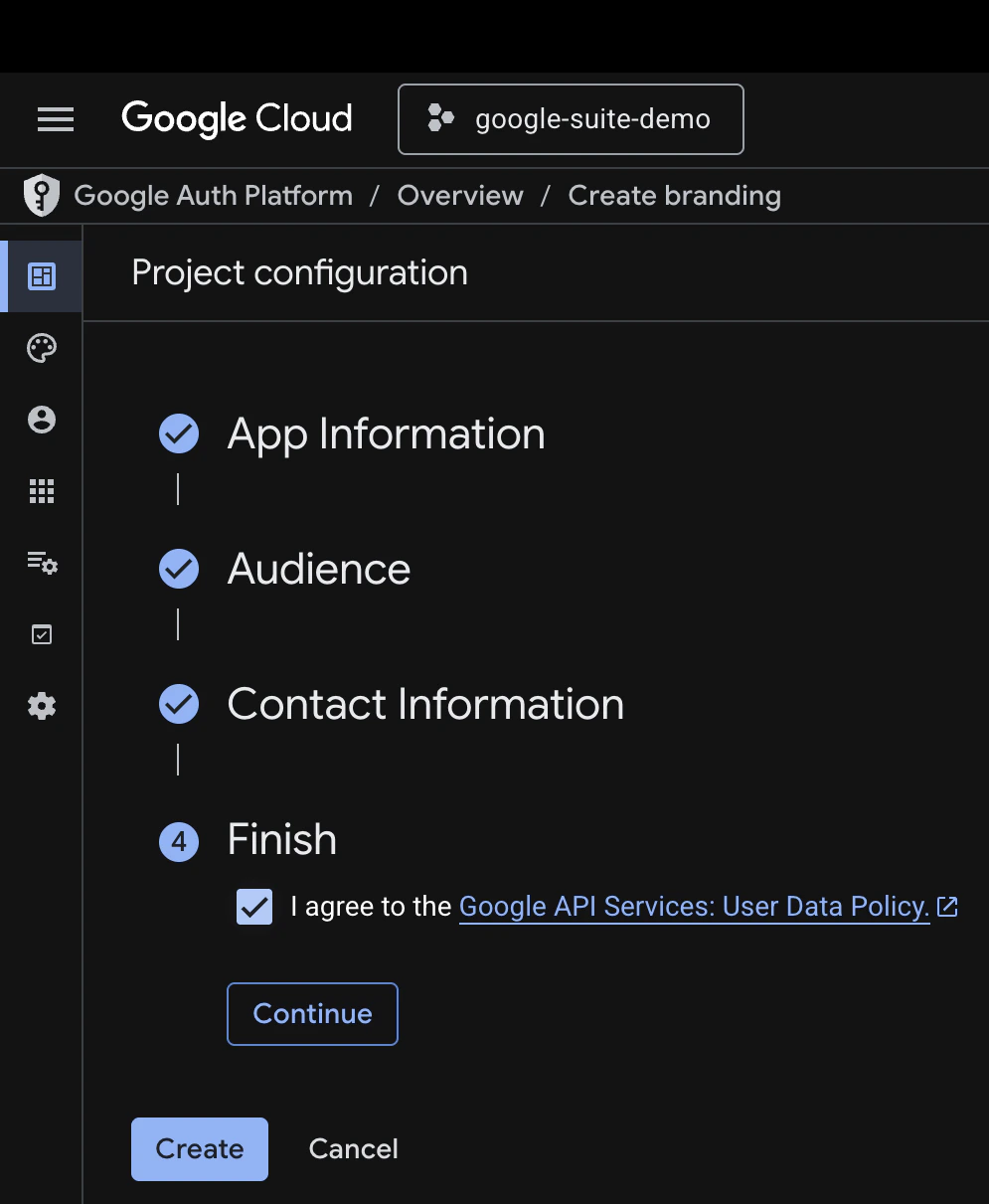Click the Create button

point(200,1149)
